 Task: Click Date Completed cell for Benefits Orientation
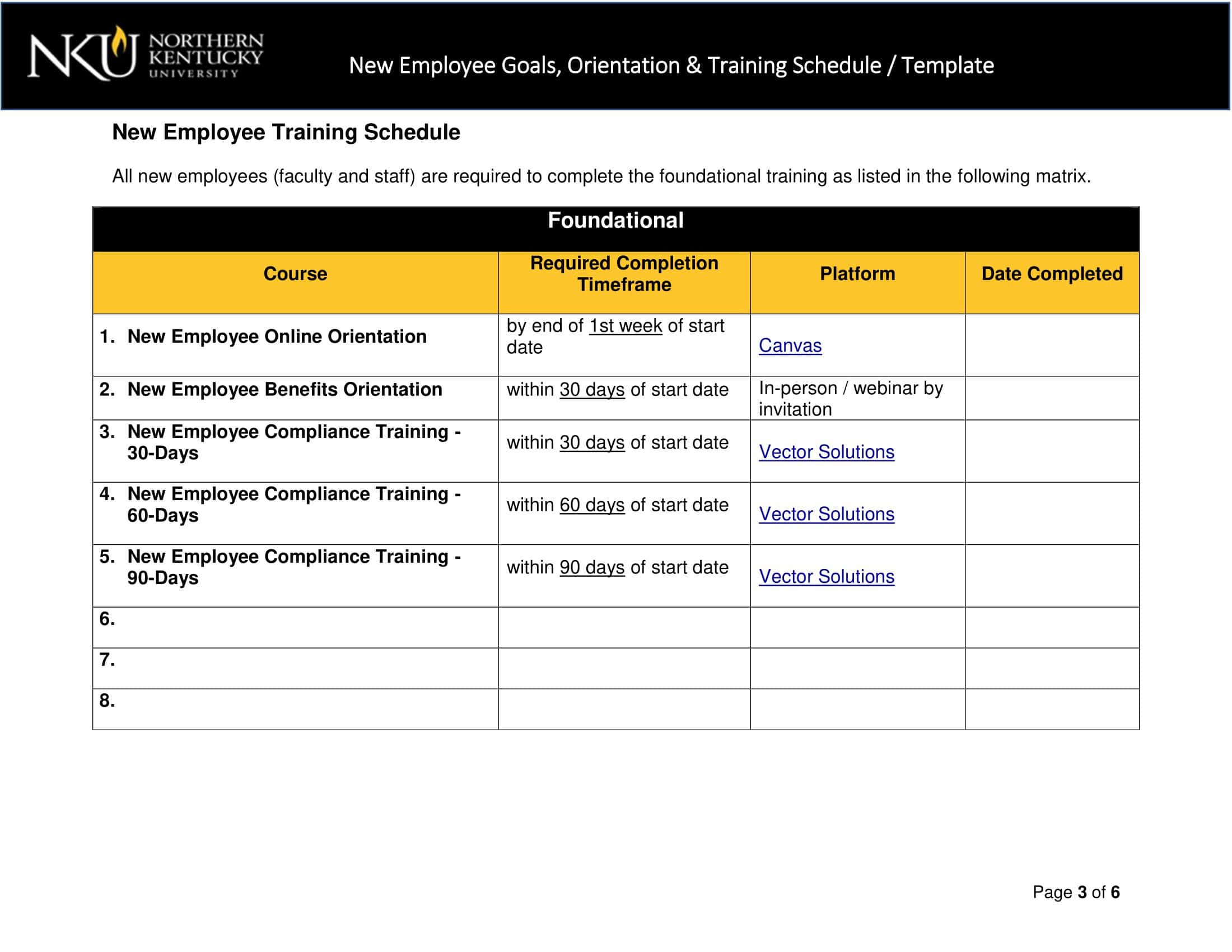(1052, 398)
